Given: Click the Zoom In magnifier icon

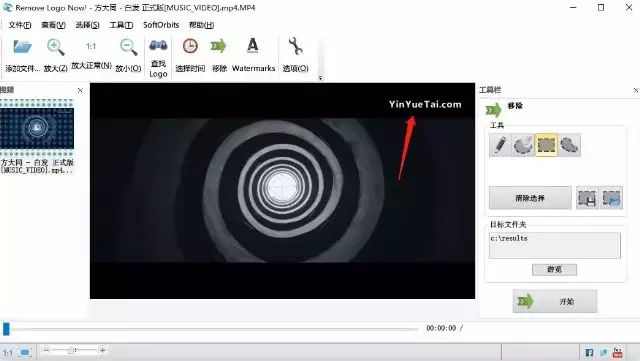Looking at the screenshot, I should point(56,47).
